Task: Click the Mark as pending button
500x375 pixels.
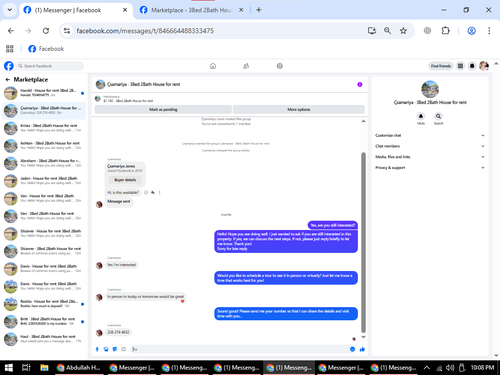Action: click(x=163, y=109)
